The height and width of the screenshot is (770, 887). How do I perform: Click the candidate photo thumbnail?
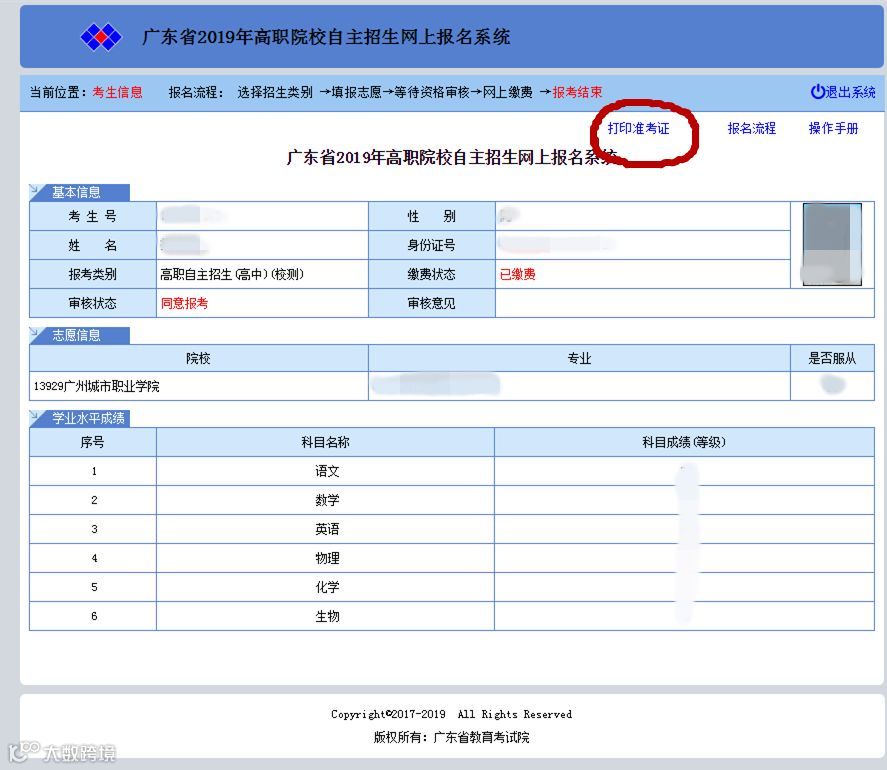pos(832,244)
